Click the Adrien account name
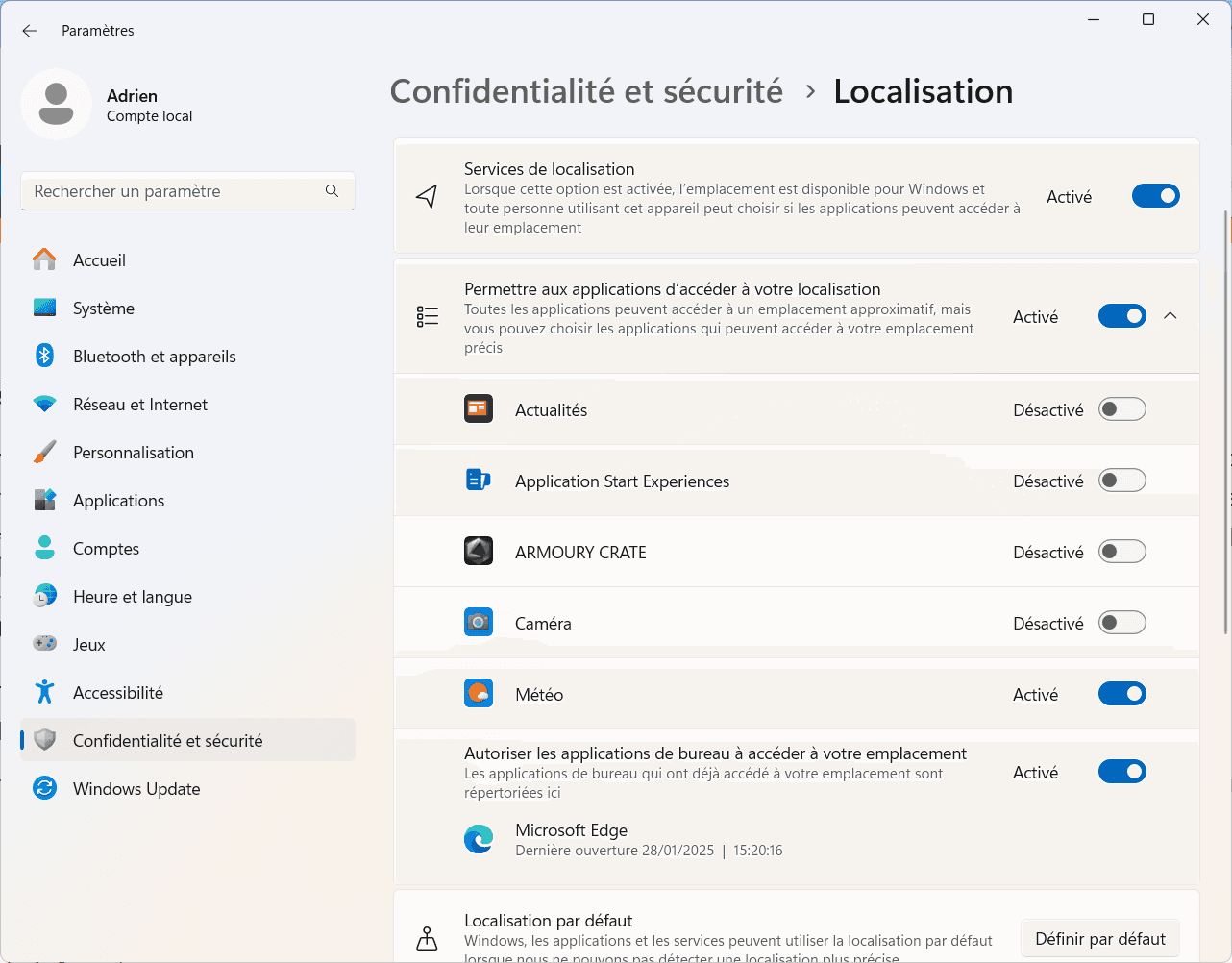The image size is (1232, 963). coord(132,96)
